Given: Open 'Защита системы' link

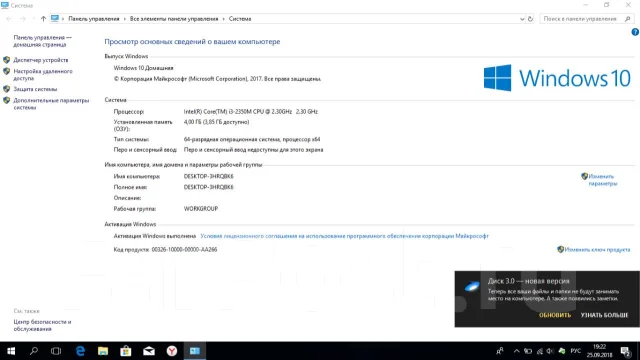Looking at the screenshot, I should [x=35, y=89].
